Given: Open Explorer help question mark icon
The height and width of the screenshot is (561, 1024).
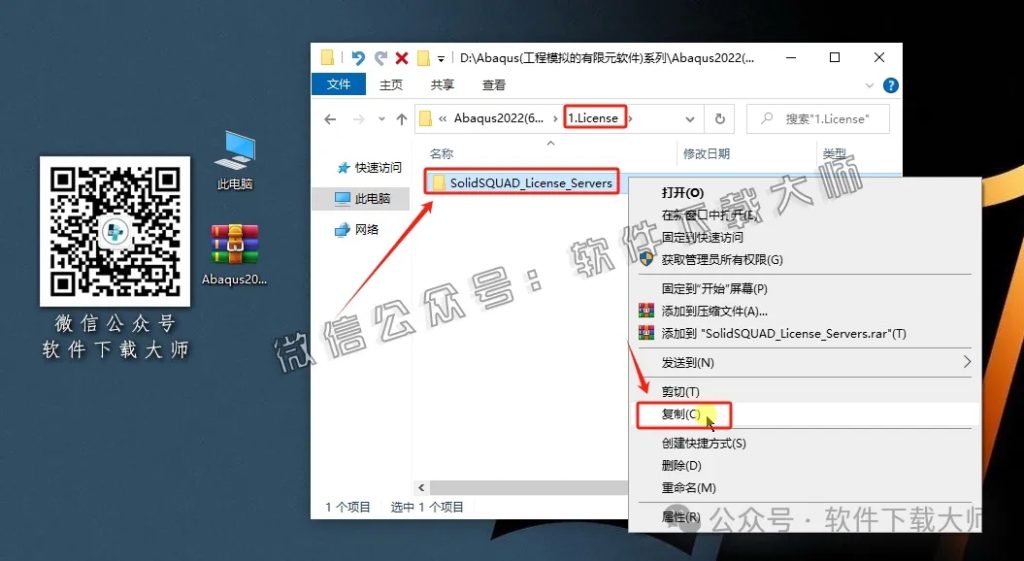Looking at the screenshot, I should tap(890, 86).
